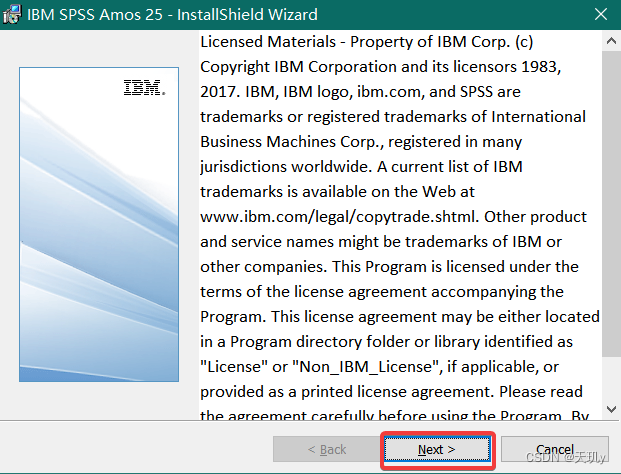The height and width of the screenshot is (474, 621).
Task: Cancel the Amos 25 installation
Action: 555,449
